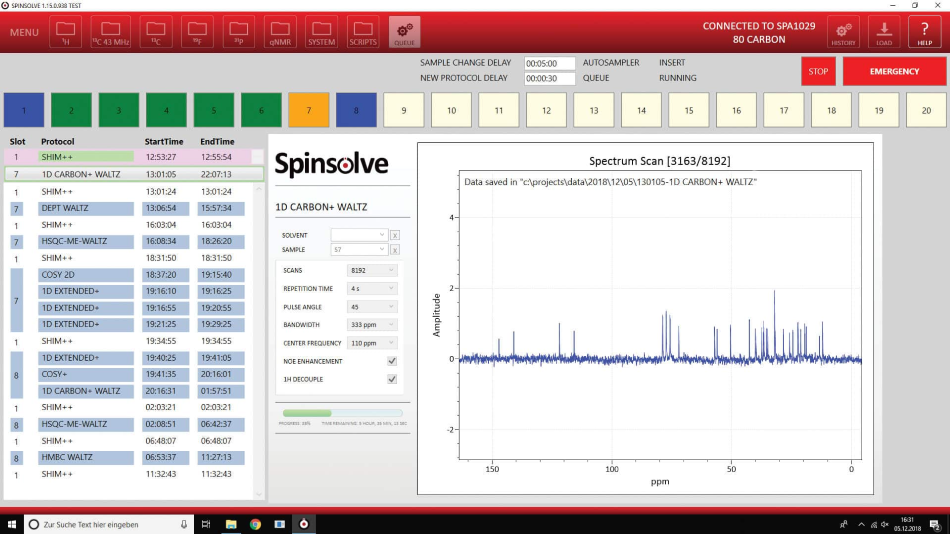Open File Explorer from the taskbar
Viewport: 950px width, 534px height.
pos(231,524)
